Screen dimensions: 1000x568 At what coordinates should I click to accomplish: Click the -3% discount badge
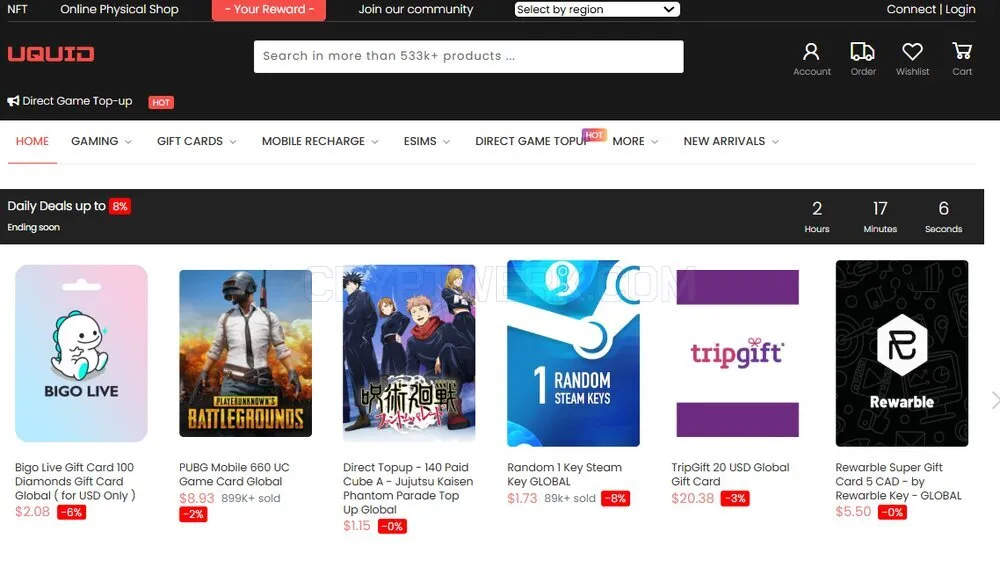click(735, 499)
